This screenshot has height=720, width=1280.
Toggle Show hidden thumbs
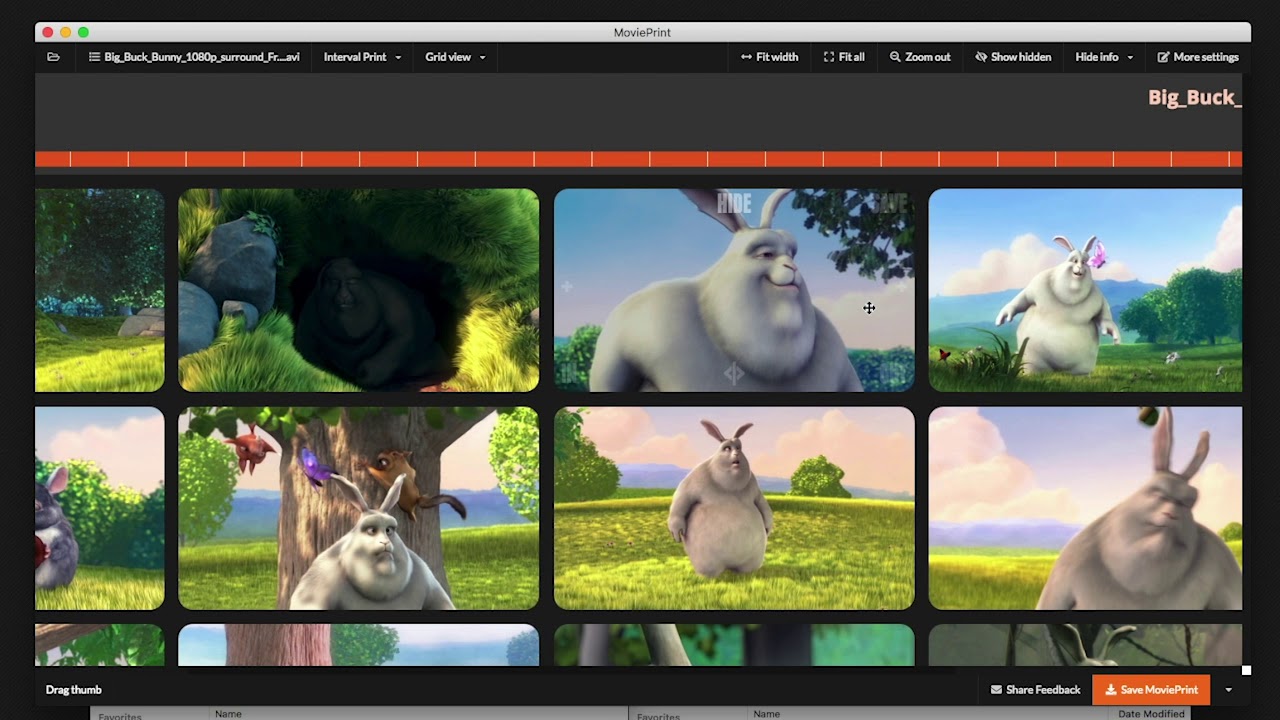click(x=1013, y=57)
